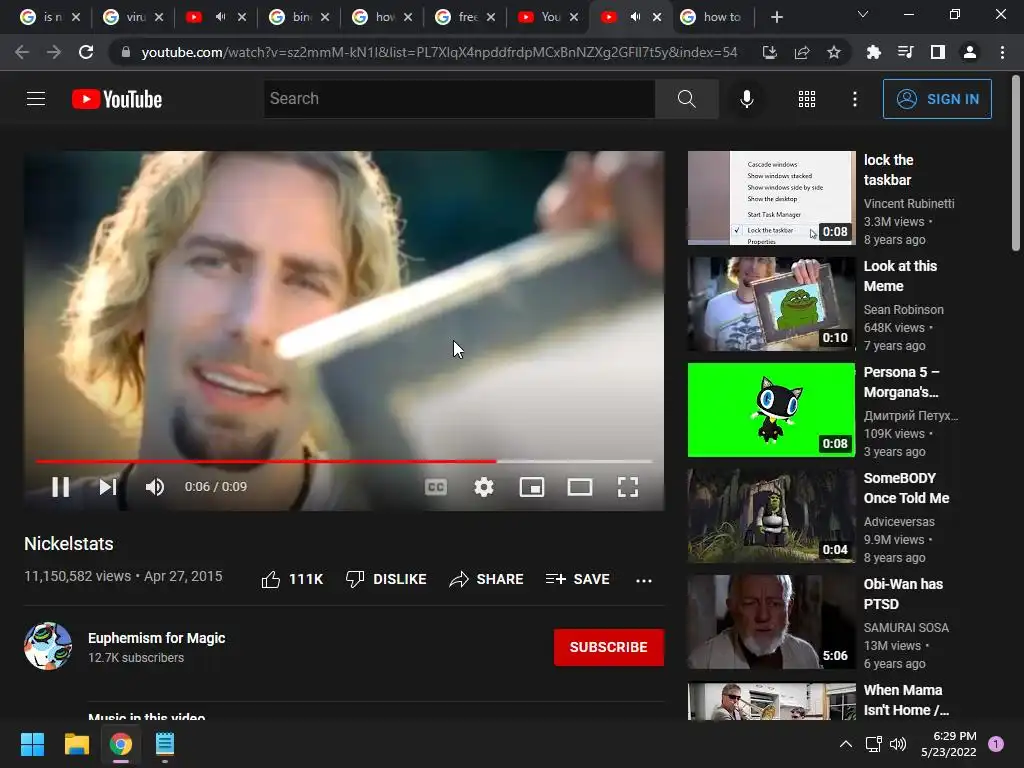
Task: Install app via address bar download icon
Action: point(770,52)
